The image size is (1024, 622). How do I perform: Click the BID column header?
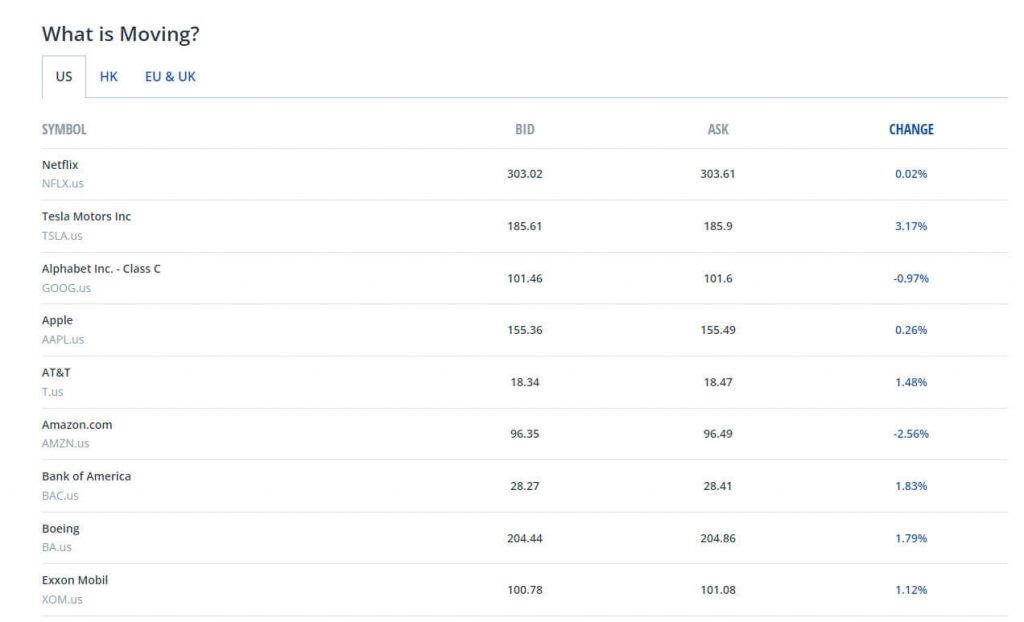[525, 129]
